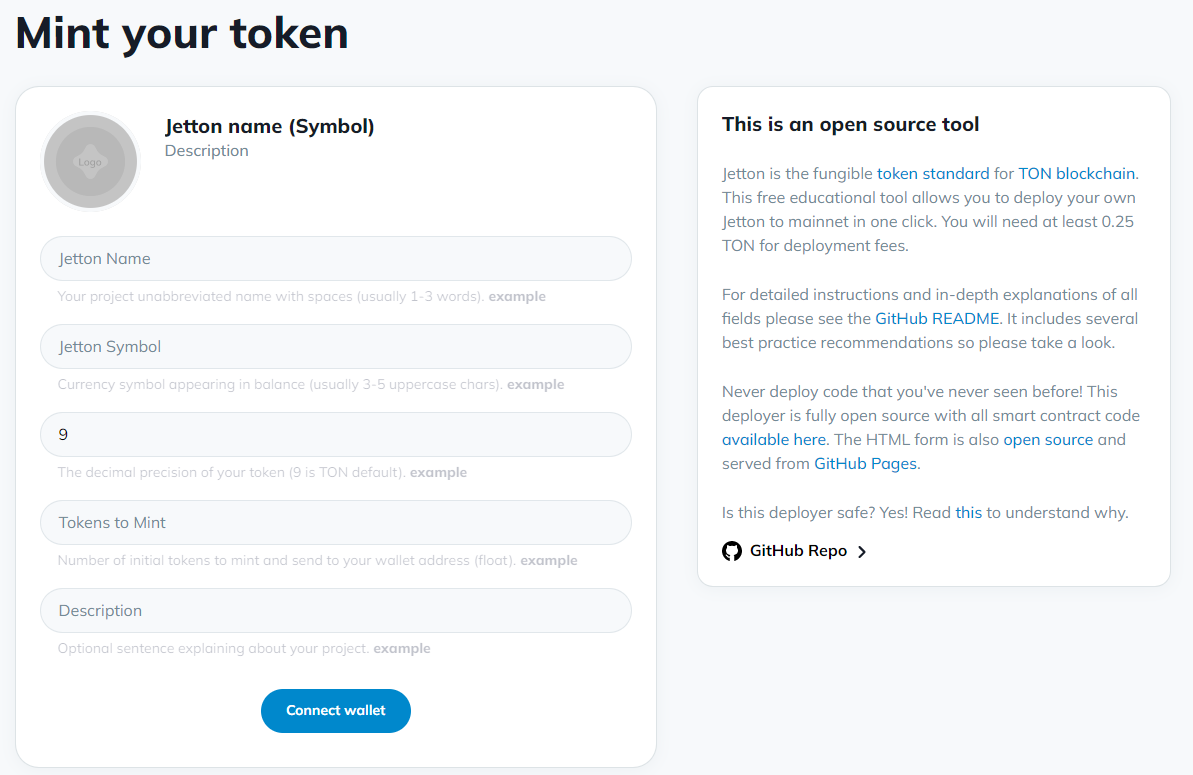The image size is (1193, 775).
Task: Click the available here smart contract link
Action: click(x=773, y=439)
